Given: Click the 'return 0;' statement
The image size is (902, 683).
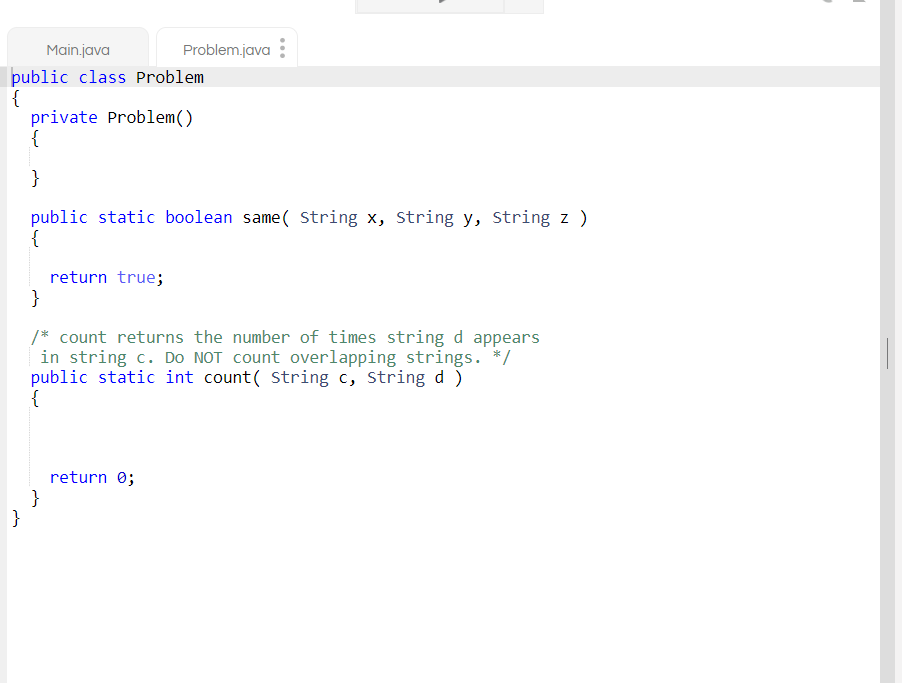Looking at the screenshot, I should pos(92,478).
